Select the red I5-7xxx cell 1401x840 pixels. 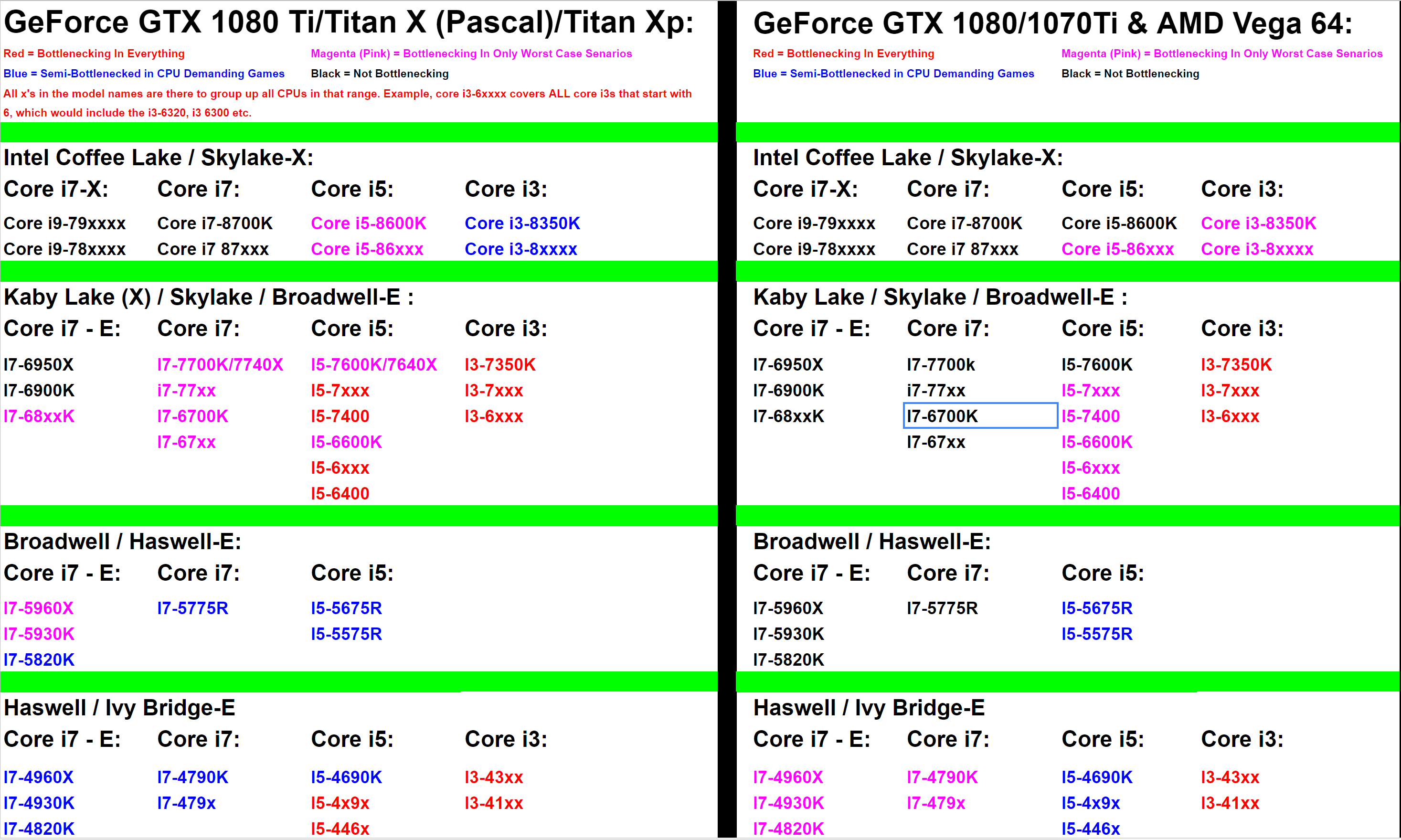tap(340, 391)
